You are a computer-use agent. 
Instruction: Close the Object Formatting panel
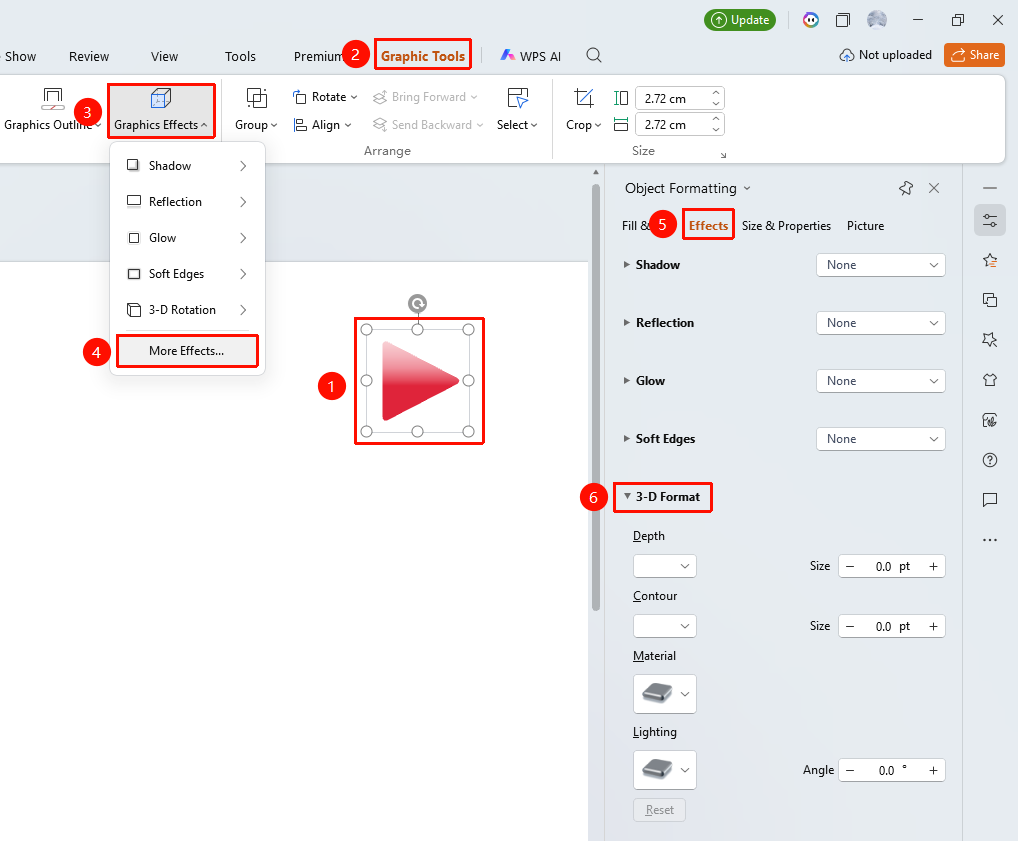[x=934, y=188]
